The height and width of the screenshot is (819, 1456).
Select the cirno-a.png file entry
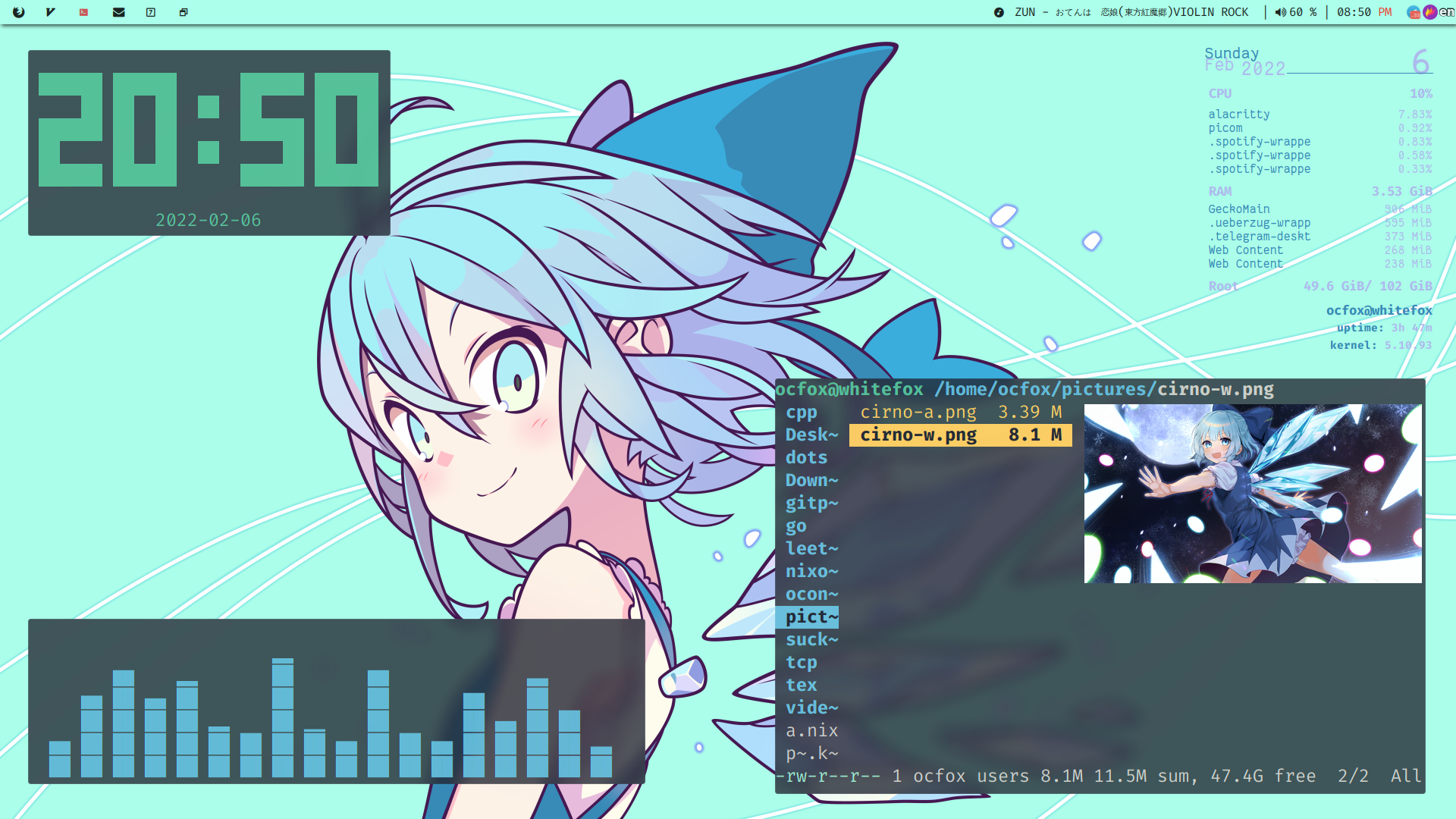pyautogui.click(x=918, y=413)
